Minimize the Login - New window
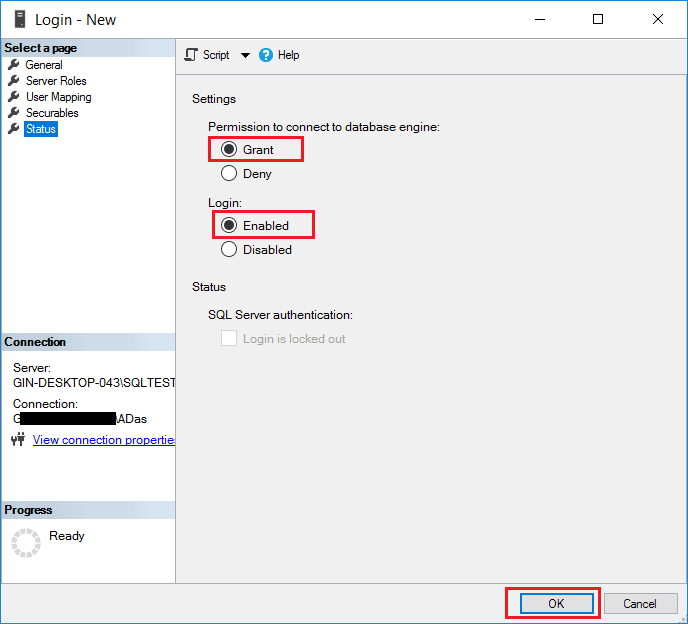 tap(540, 19)
